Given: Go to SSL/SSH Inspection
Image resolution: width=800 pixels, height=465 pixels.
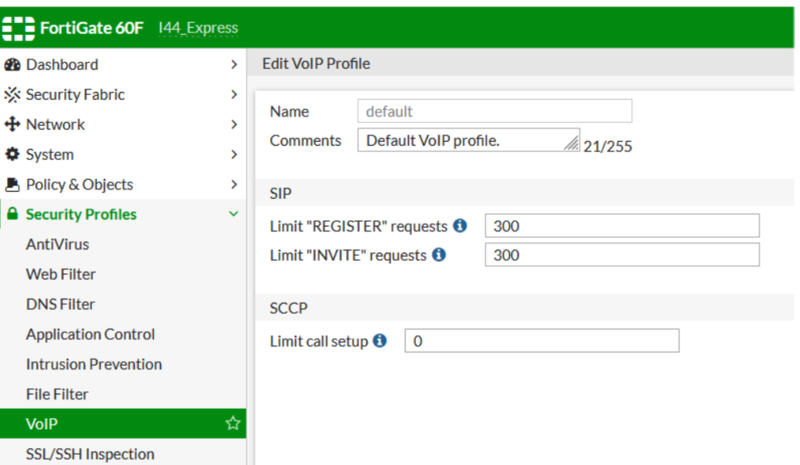Looking at the screenshot, I should (90, 454).
